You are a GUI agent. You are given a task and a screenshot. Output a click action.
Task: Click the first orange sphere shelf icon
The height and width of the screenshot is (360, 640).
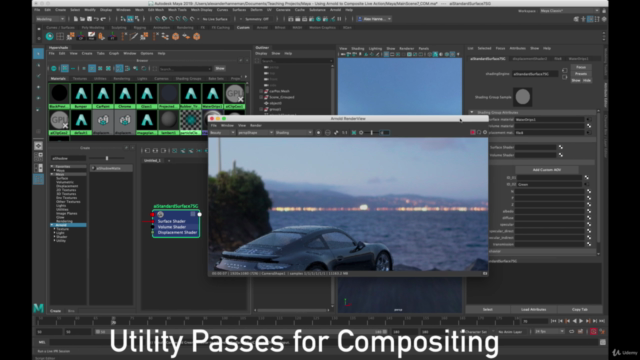coord(176,36)
